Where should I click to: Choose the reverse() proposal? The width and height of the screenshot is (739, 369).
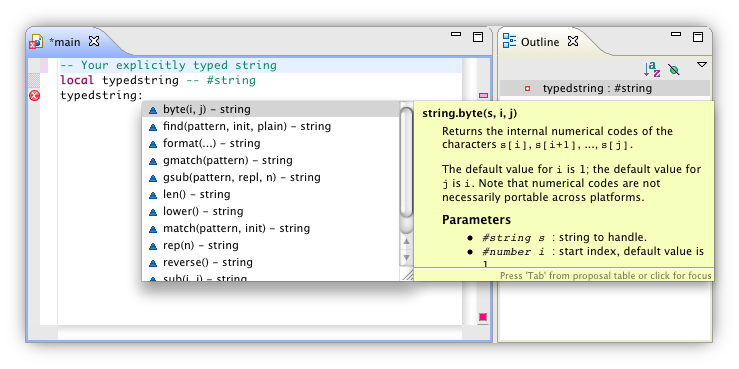271,262
